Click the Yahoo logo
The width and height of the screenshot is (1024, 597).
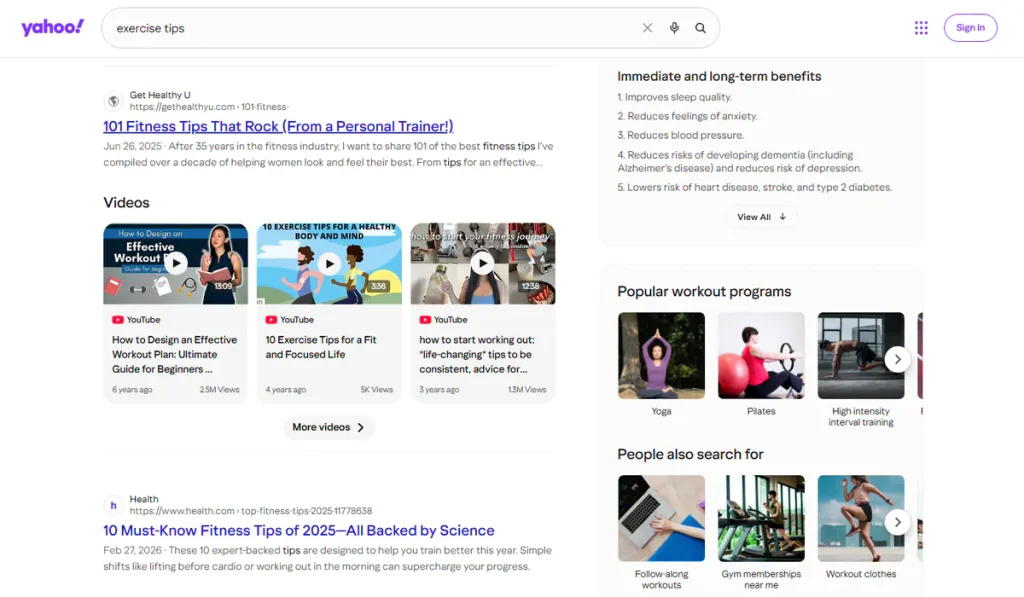tap(52, 27)
